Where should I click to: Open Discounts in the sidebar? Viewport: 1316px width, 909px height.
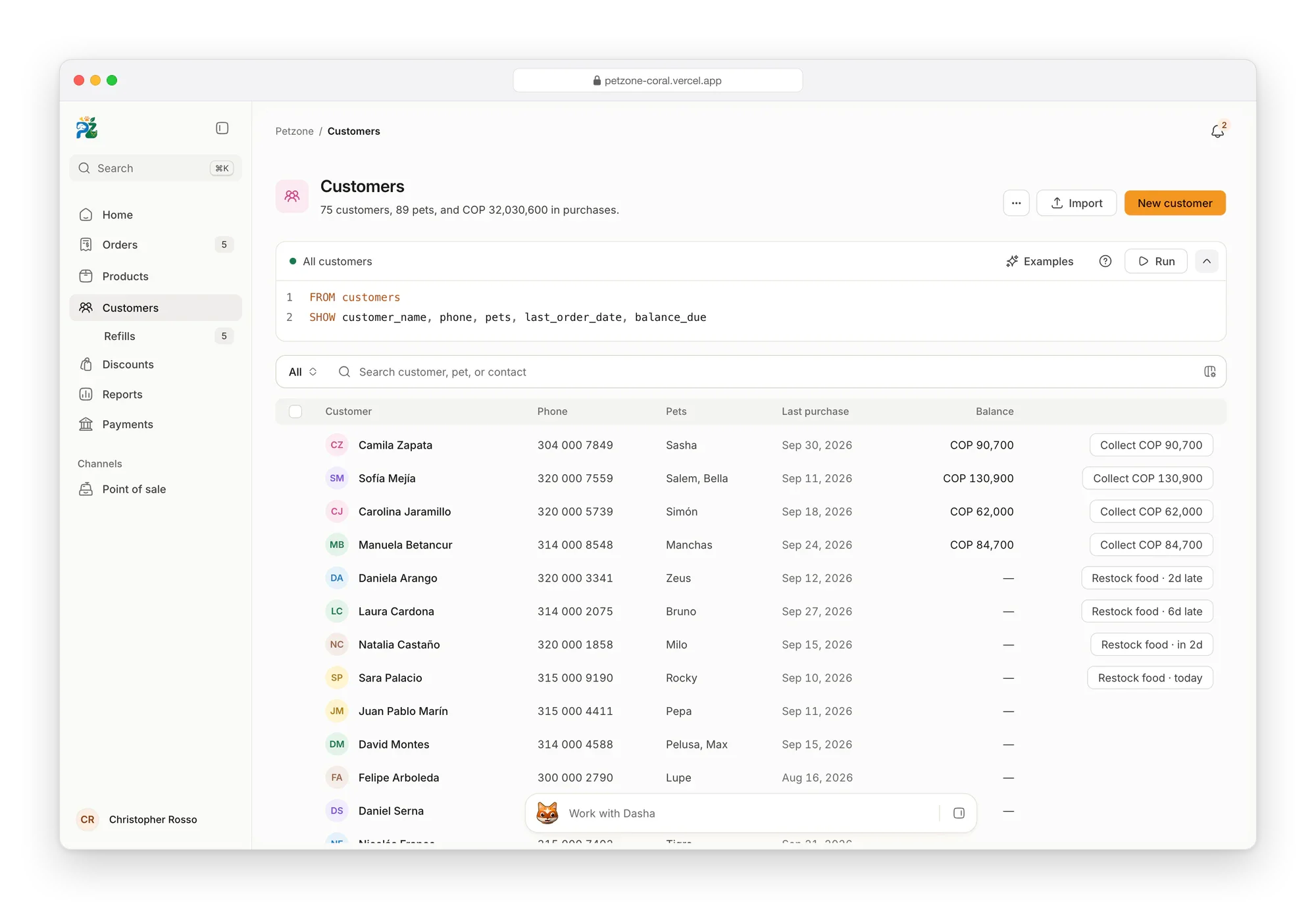(x=155, y=364)
